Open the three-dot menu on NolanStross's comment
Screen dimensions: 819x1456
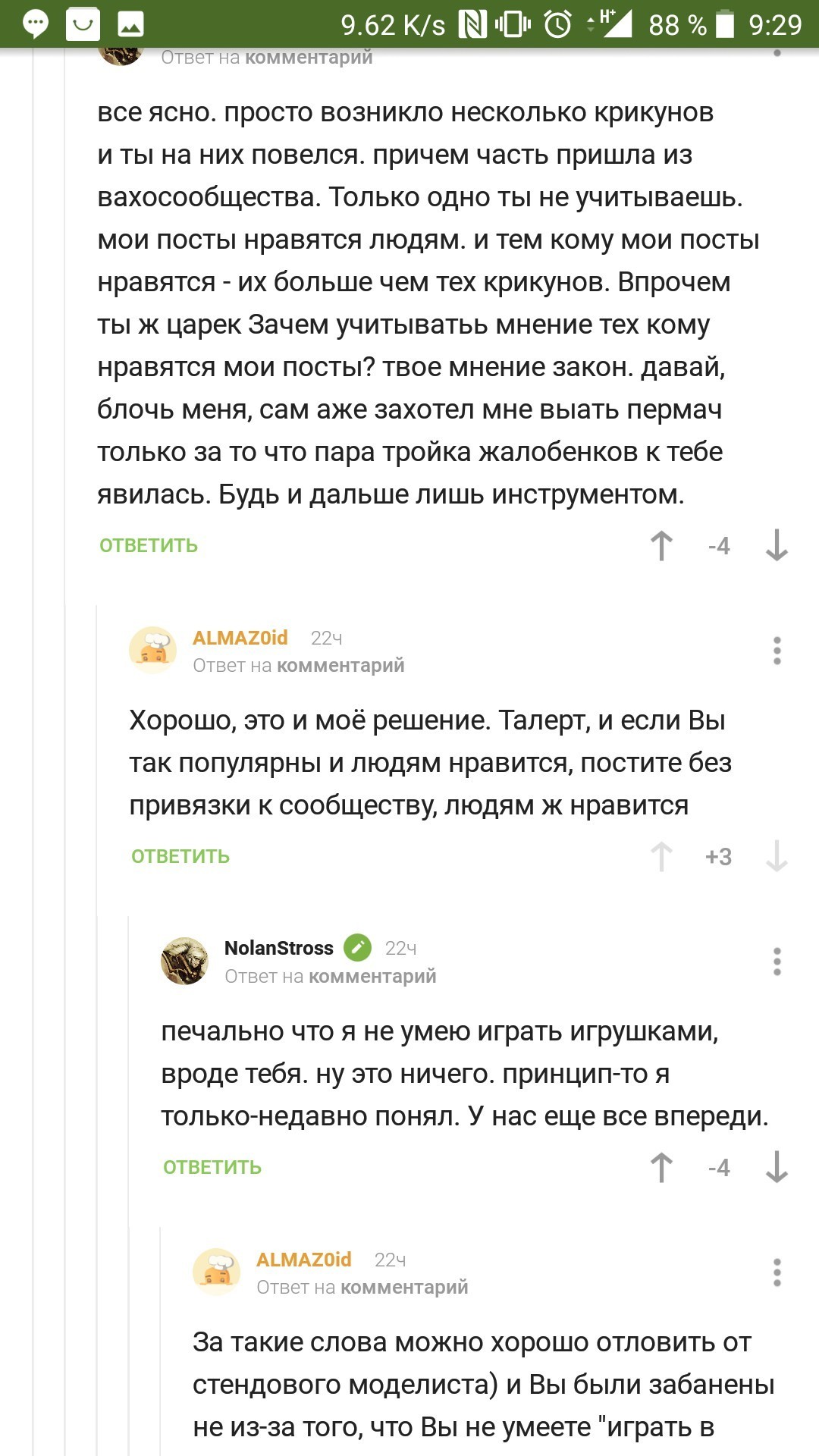pos(777,962)
